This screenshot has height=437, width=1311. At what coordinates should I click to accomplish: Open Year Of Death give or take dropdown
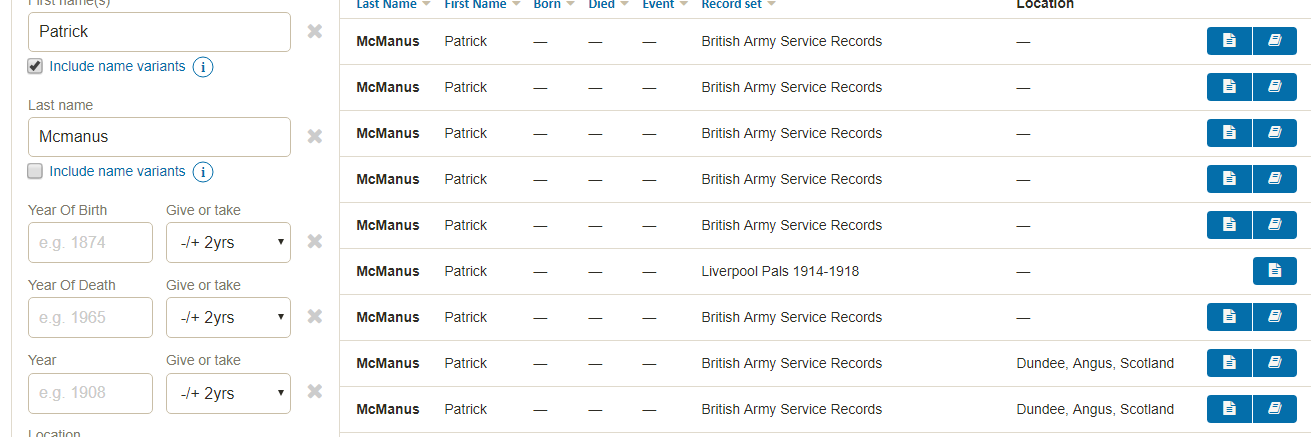[x=228, y=317]
